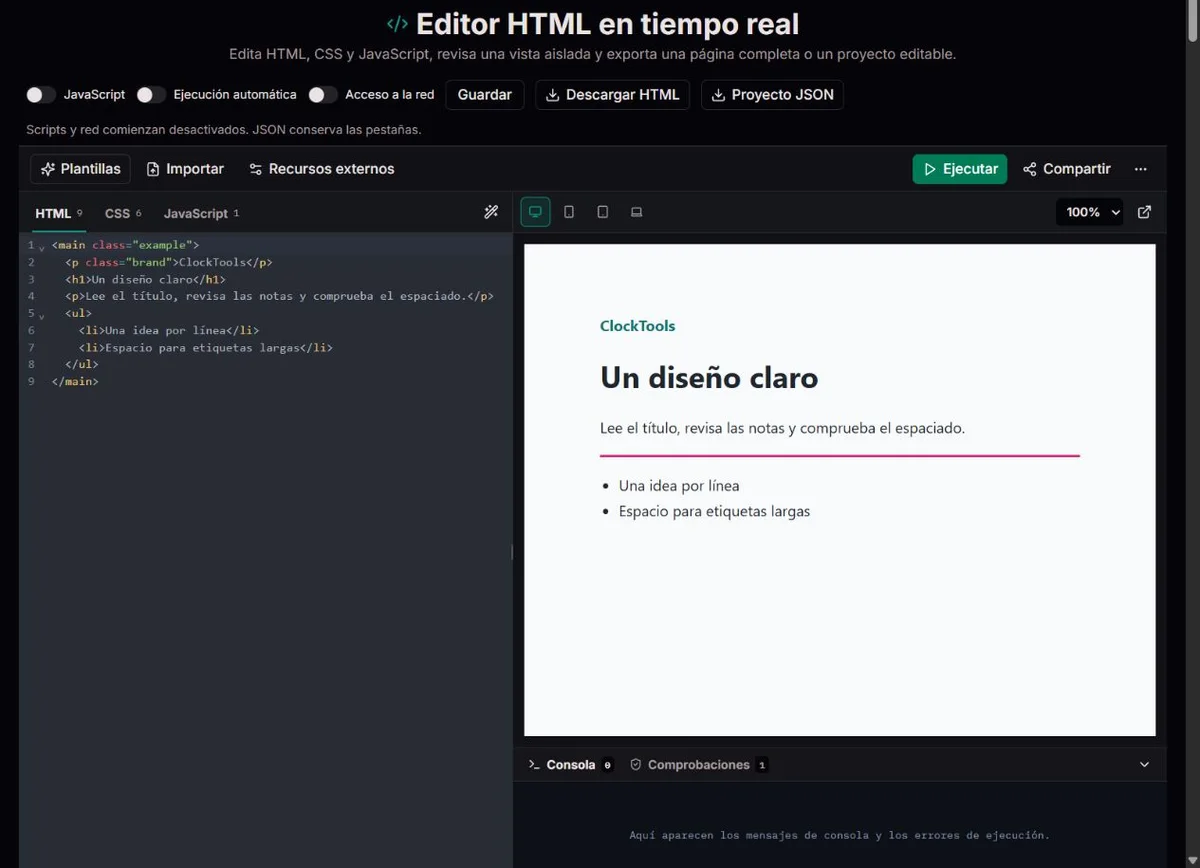
Task: Click the Guardar button
Action: (x=485, y=95)
